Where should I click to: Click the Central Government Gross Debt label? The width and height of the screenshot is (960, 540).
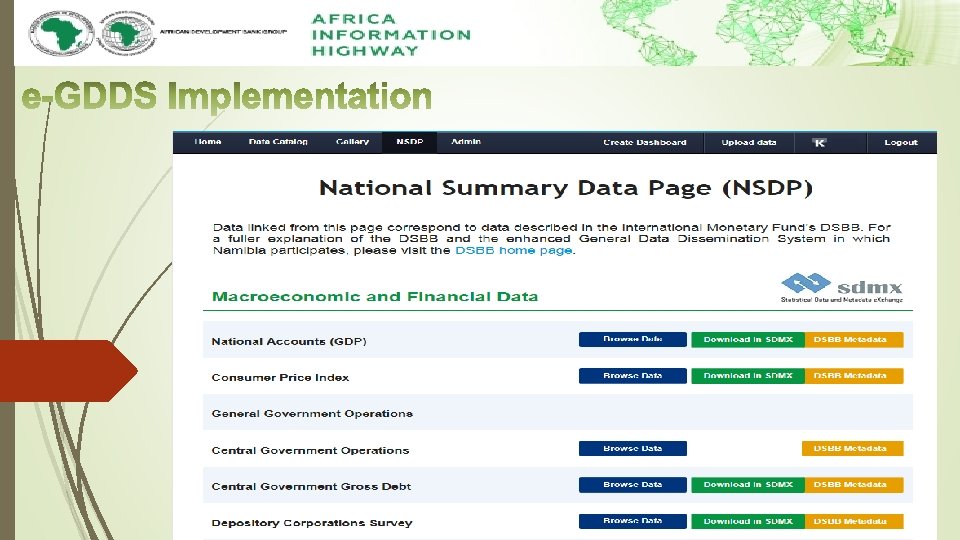tap(311, 487)
